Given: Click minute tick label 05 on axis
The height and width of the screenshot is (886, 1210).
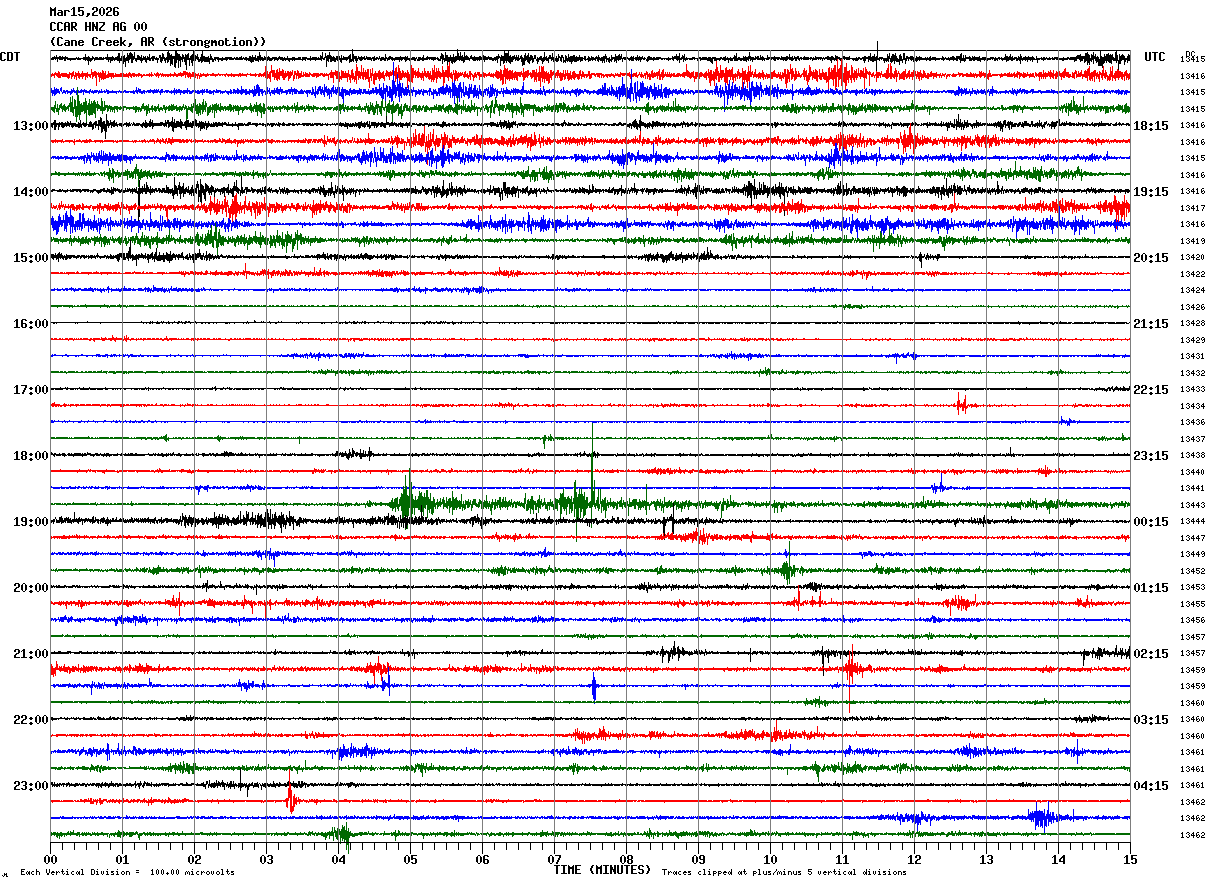Looking at the screenshot, I should [x=410, y=859].
